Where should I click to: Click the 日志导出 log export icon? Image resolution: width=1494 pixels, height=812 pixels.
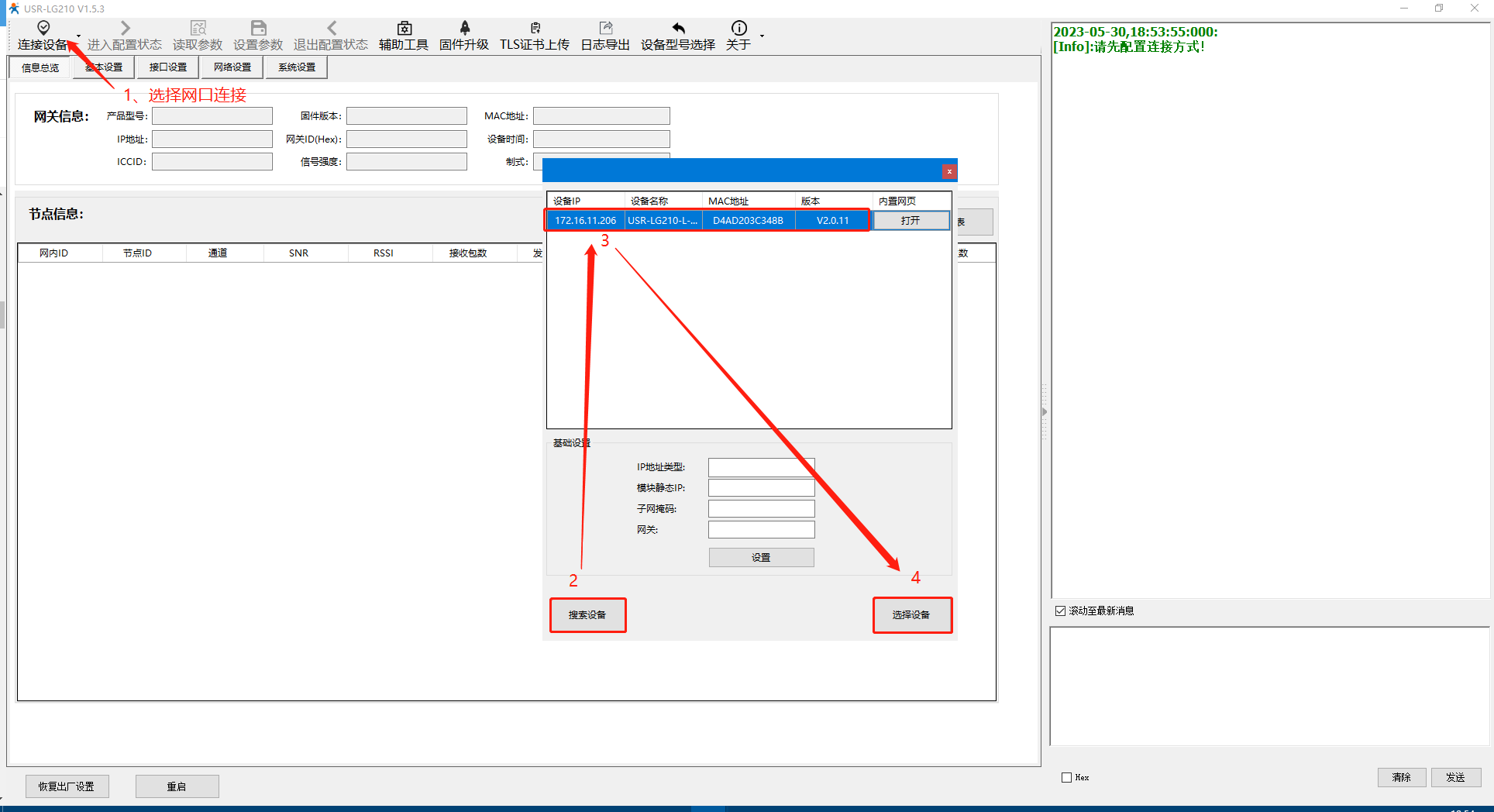point(605,28)
